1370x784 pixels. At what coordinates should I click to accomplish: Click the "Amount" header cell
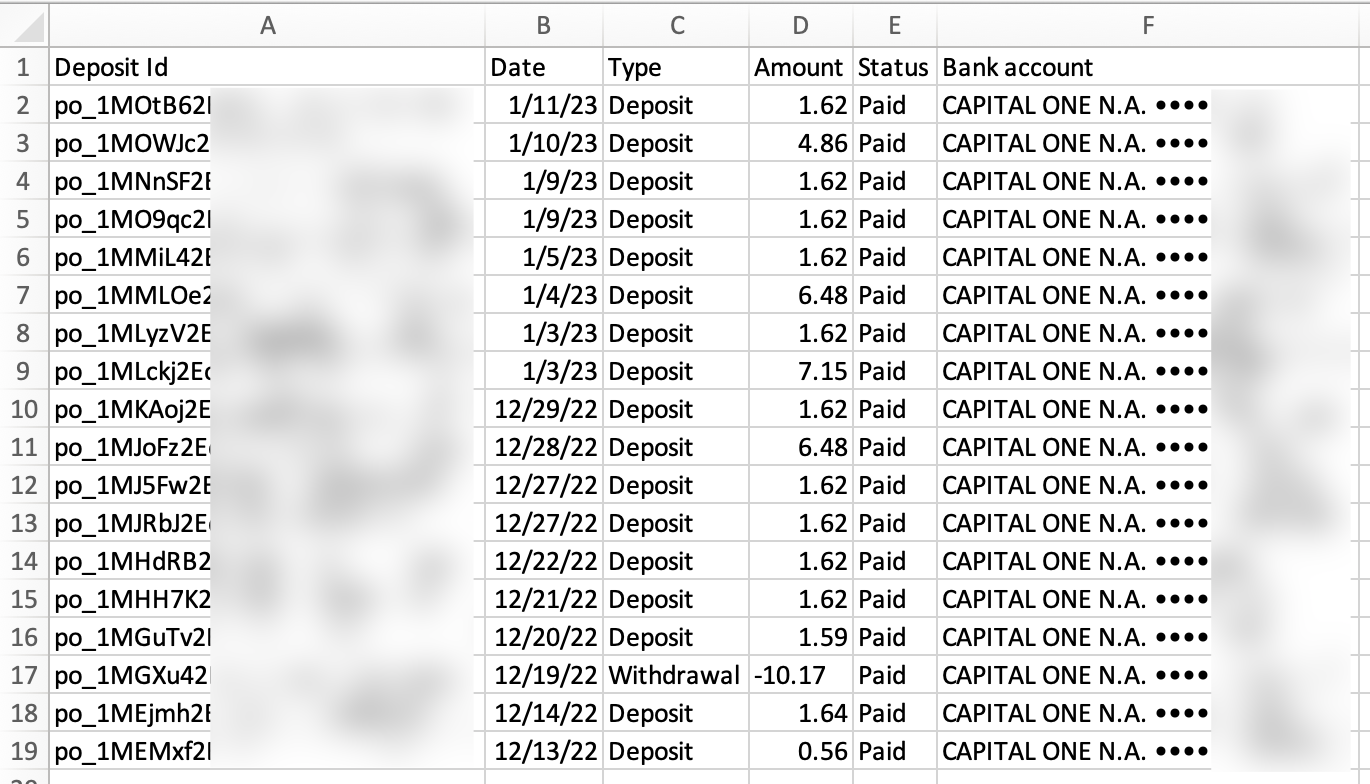[800, 68]
